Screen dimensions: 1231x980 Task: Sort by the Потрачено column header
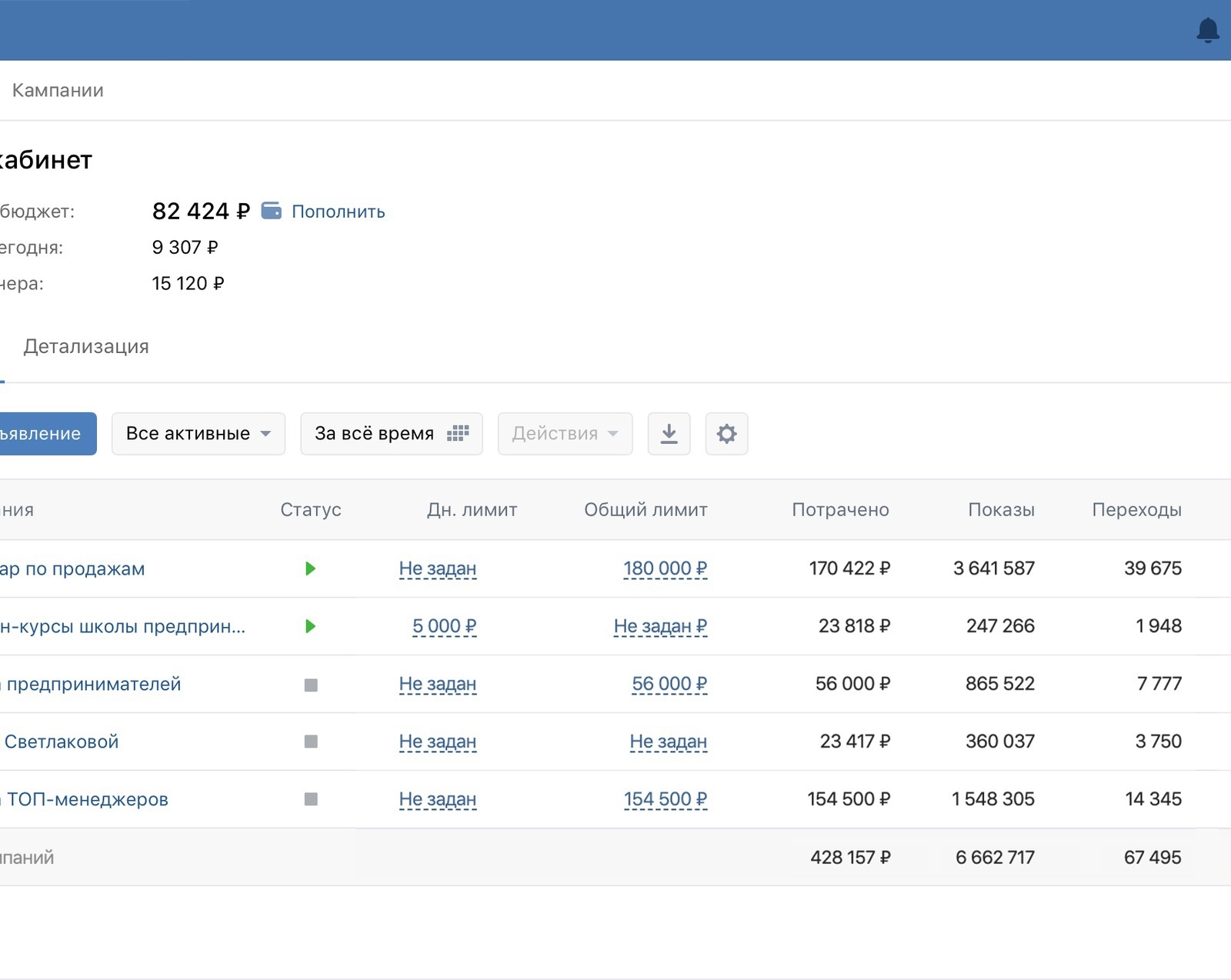(840, 509)
